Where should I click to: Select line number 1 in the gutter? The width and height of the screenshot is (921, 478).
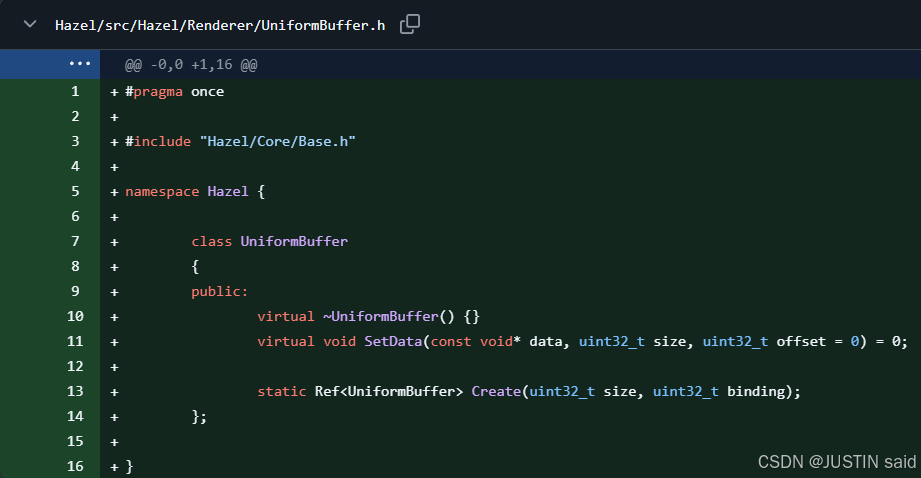75,91
